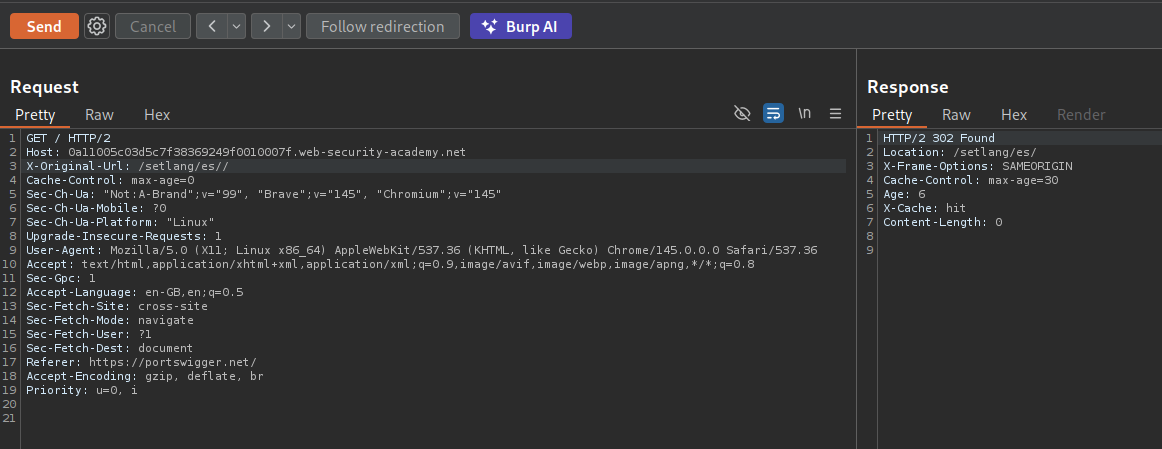Click Follow redirection button
This screenshot has height=449, width=1162.
pyautogui.click(x=382, y=27)
